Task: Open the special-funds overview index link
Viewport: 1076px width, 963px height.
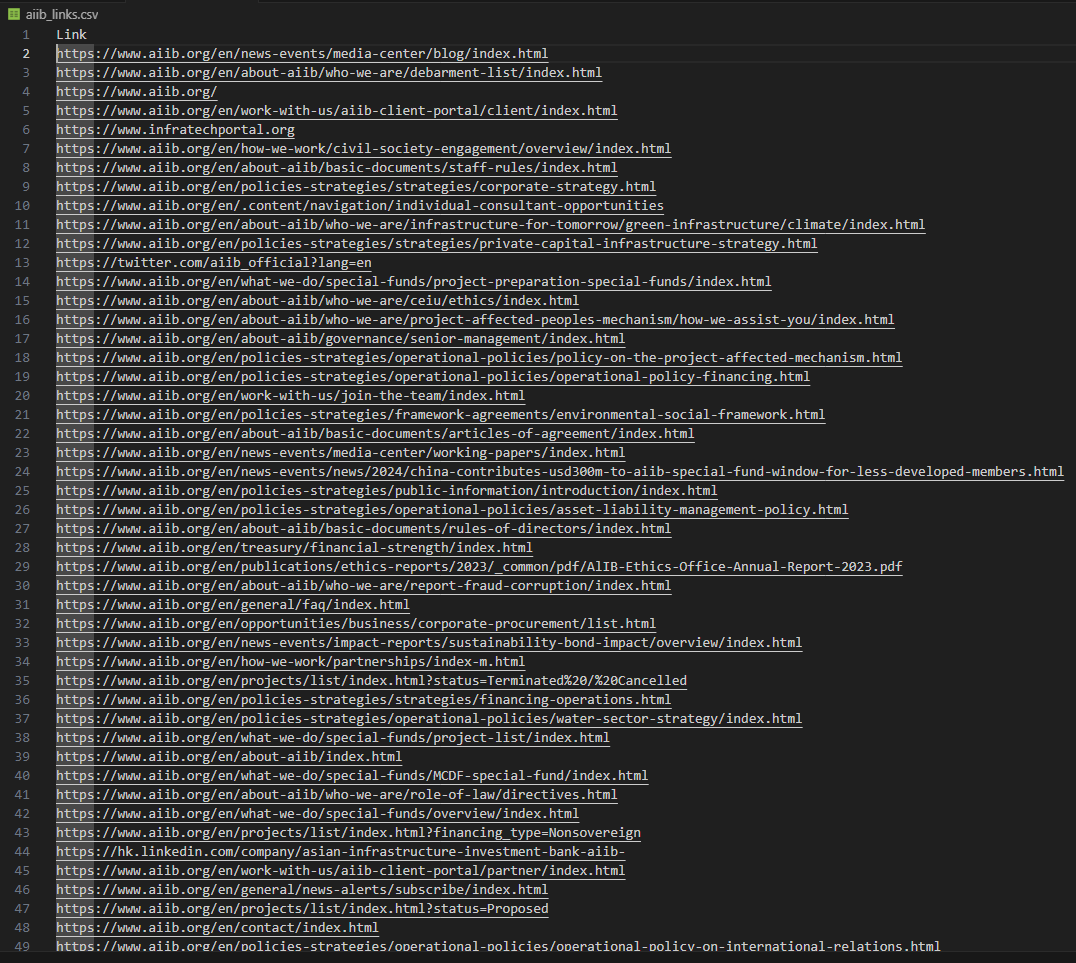Action: click(318, 814)
